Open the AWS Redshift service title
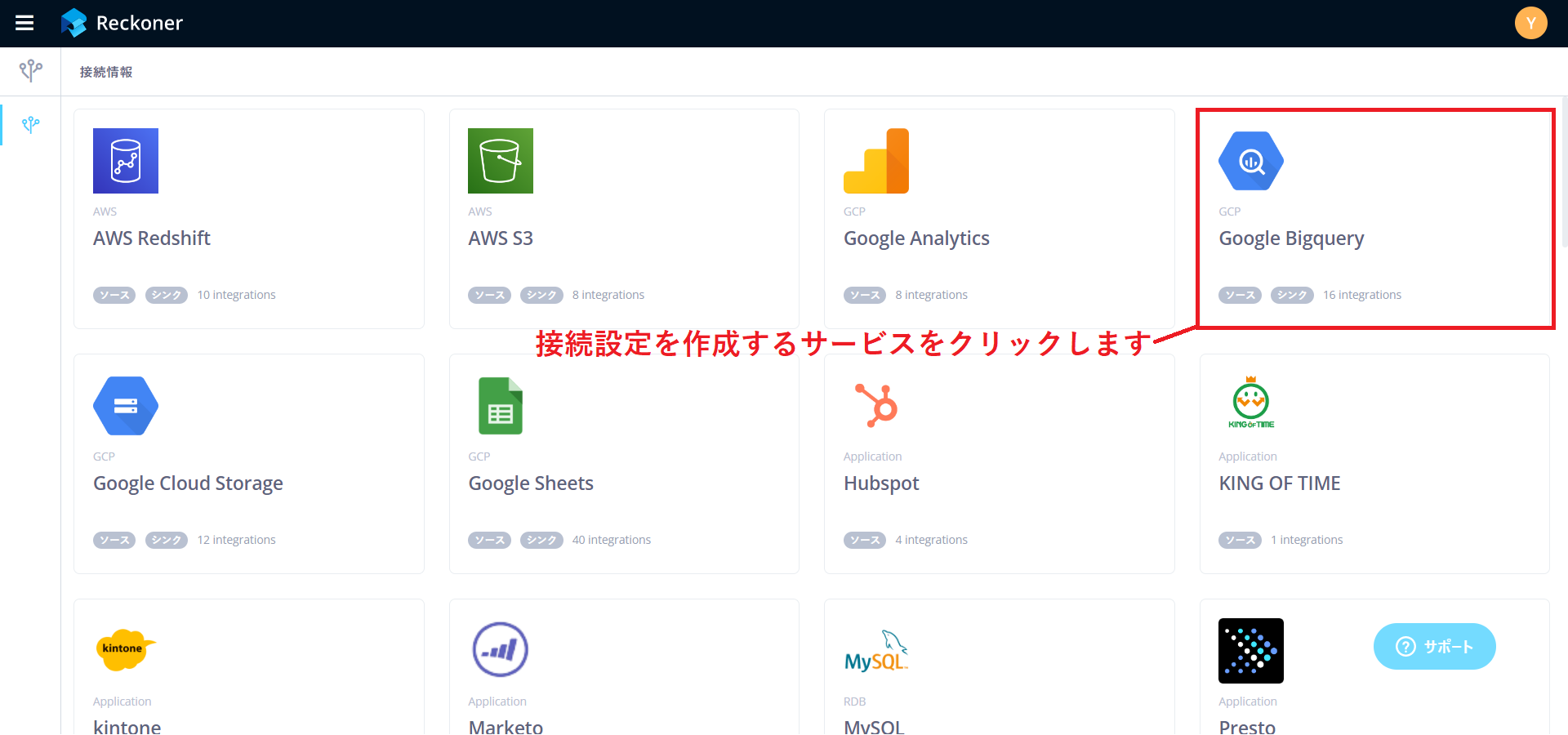Image resolution: width=1568 pixels, height=735 pixels. pos(152,238)
